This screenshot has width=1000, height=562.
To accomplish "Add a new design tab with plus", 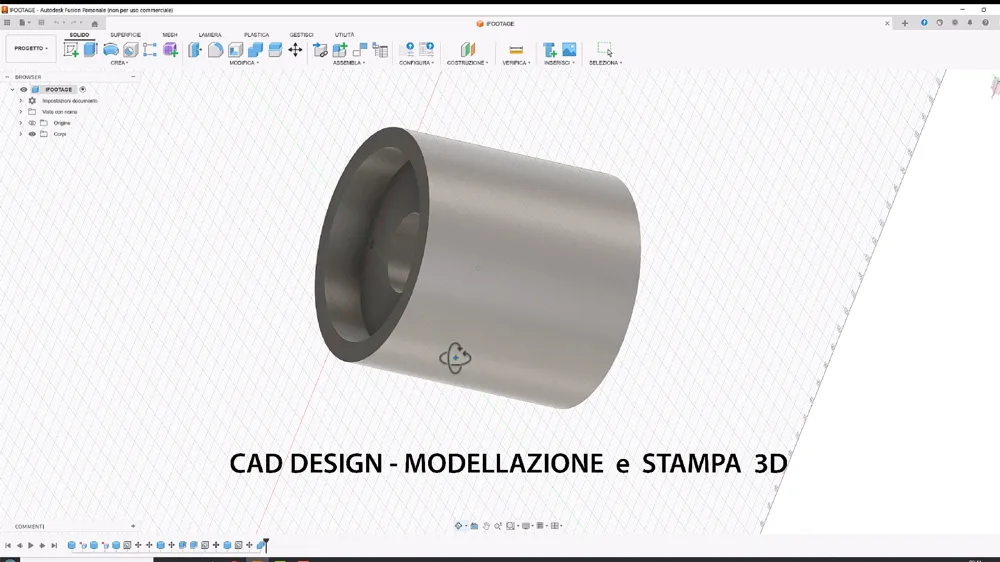I will click(904, 23).
